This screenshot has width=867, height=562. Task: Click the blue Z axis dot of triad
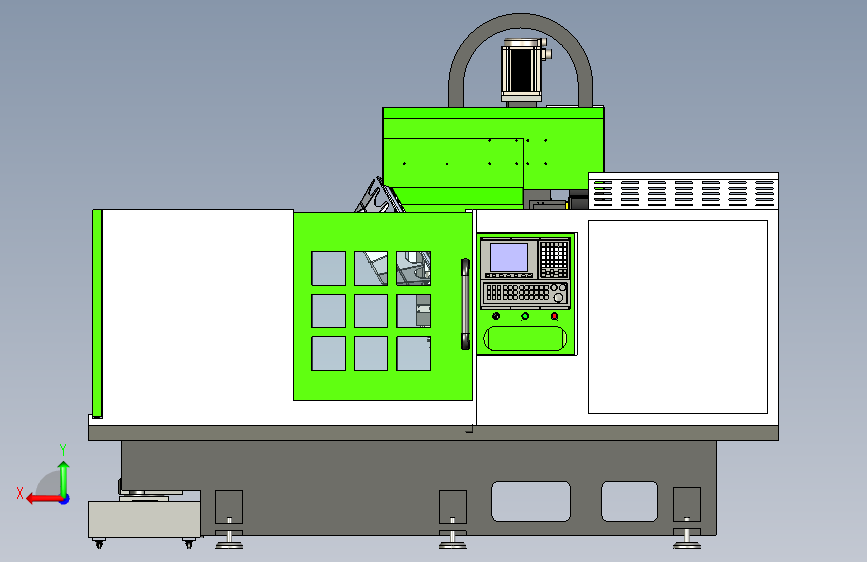65,499
